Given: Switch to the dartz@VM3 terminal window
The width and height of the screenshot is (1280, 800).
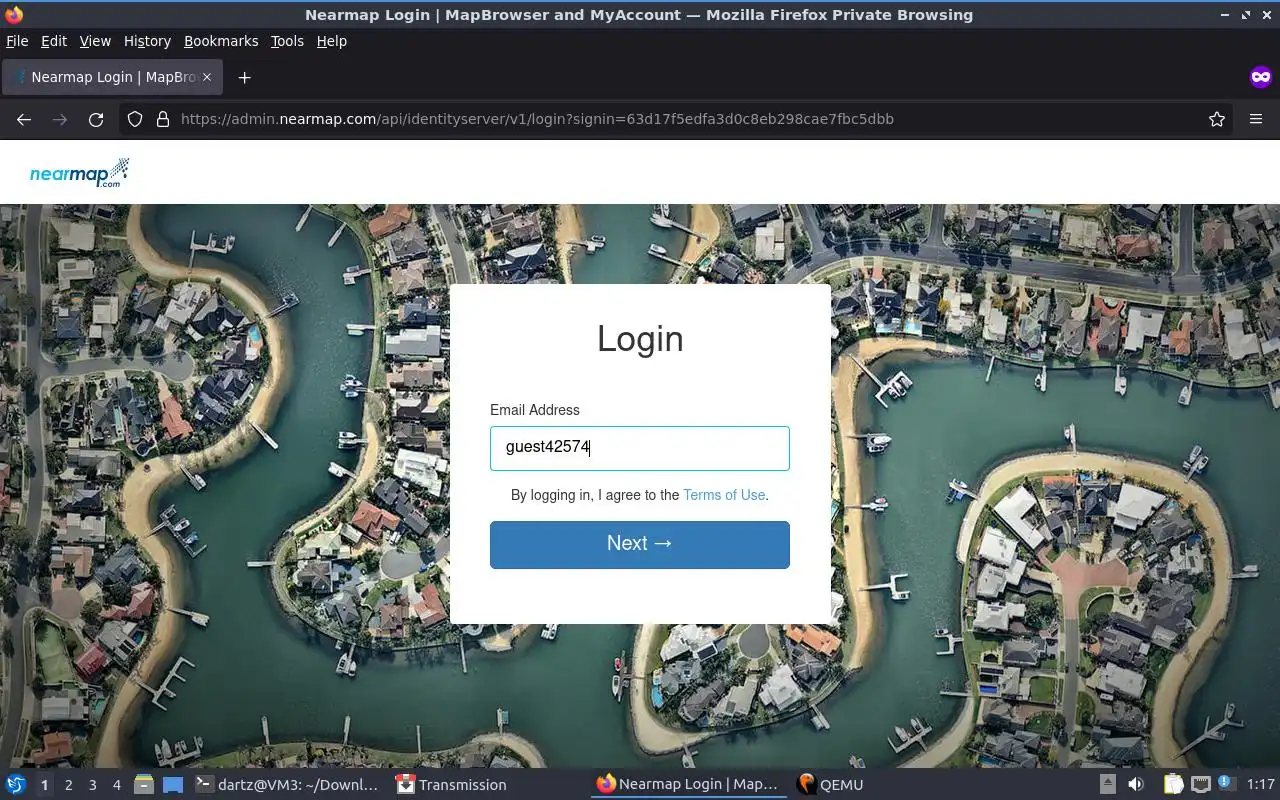Looking at the screenshot, I should pyautogui.click(x=287, y=785).
